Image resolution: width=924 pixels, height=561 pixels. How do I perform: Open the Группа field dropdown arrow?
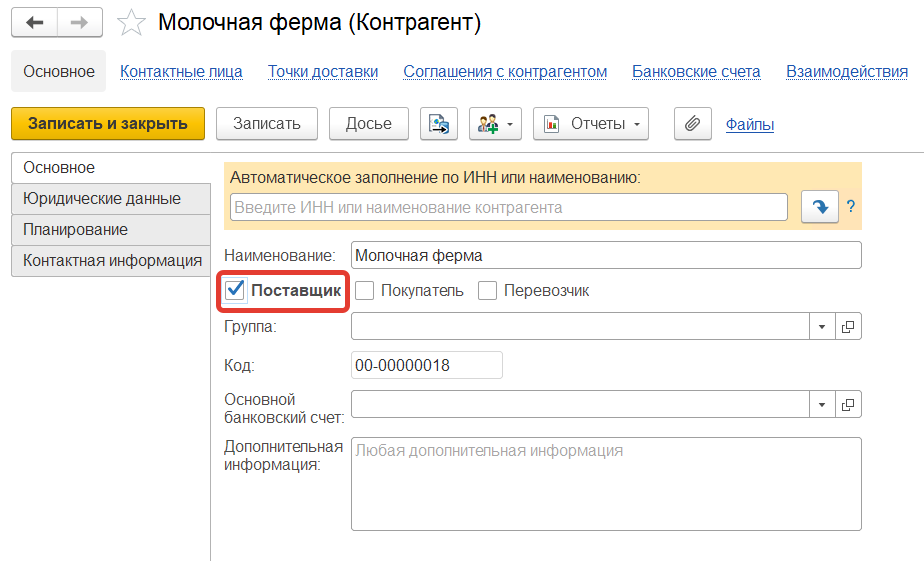pos(821,326)
